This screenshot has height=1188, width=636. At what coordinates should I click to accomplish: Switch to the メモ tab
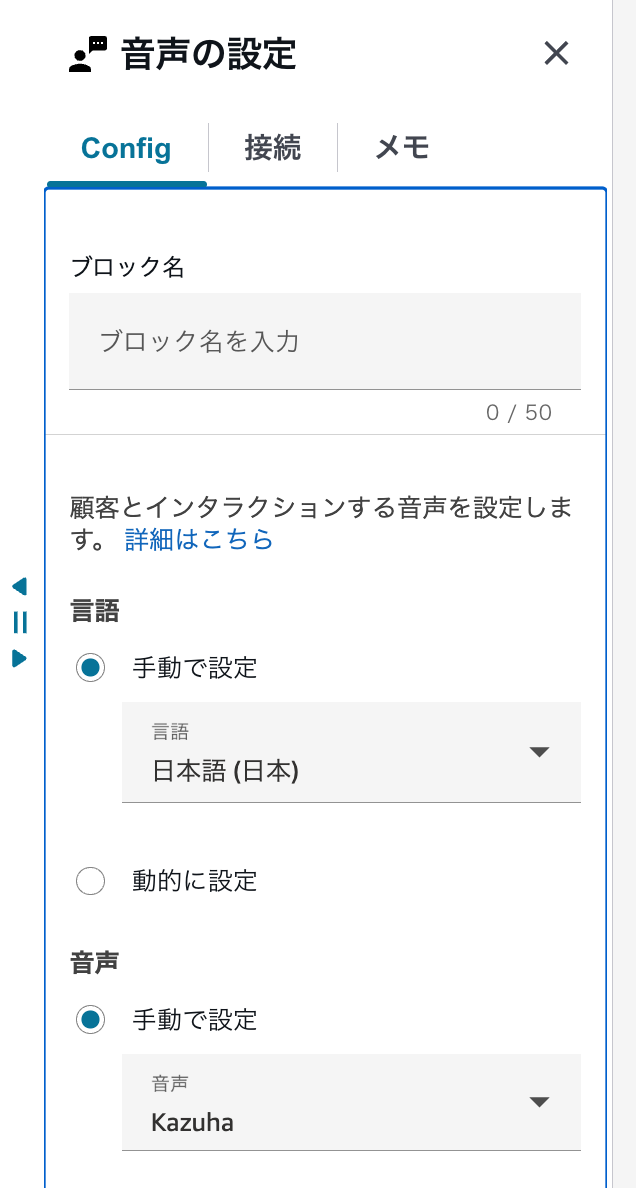[x=400, y=147]
